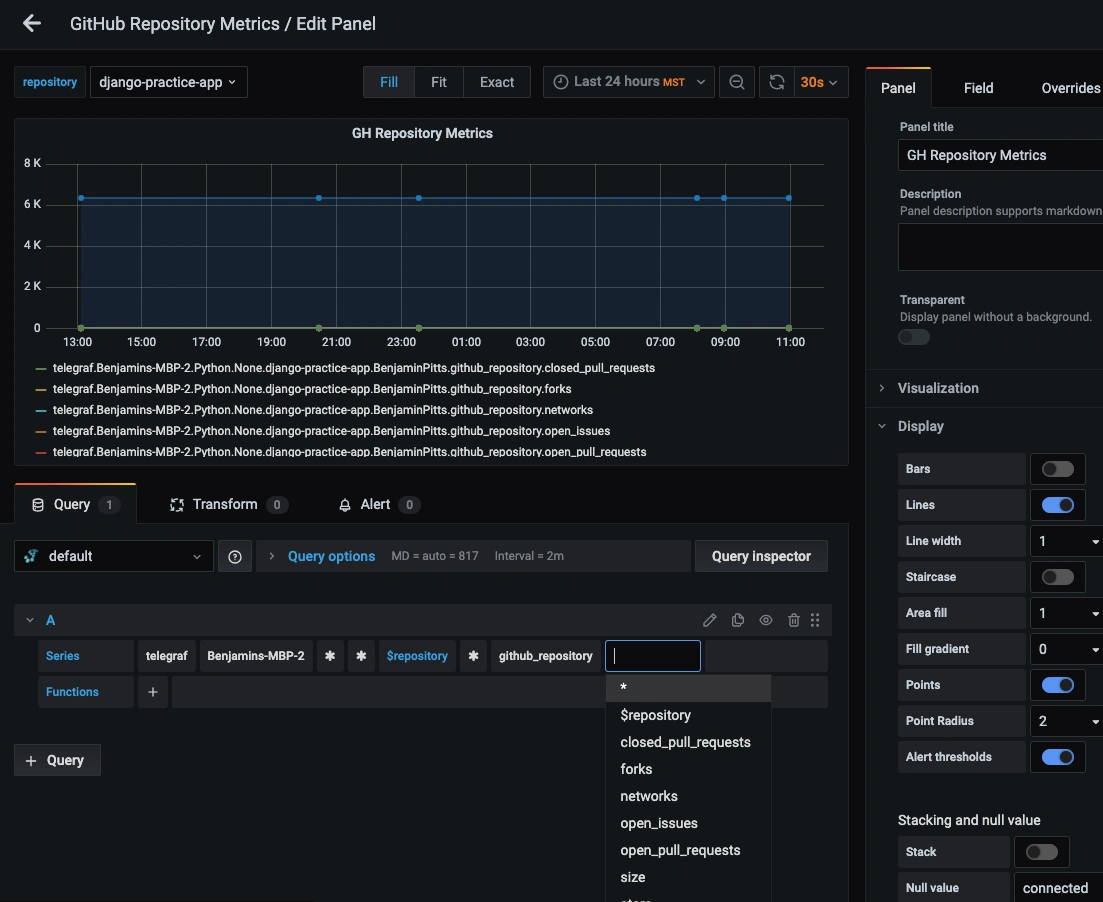Switch to the Overrides tab
1103x902 pixels.
point(1071,88)
